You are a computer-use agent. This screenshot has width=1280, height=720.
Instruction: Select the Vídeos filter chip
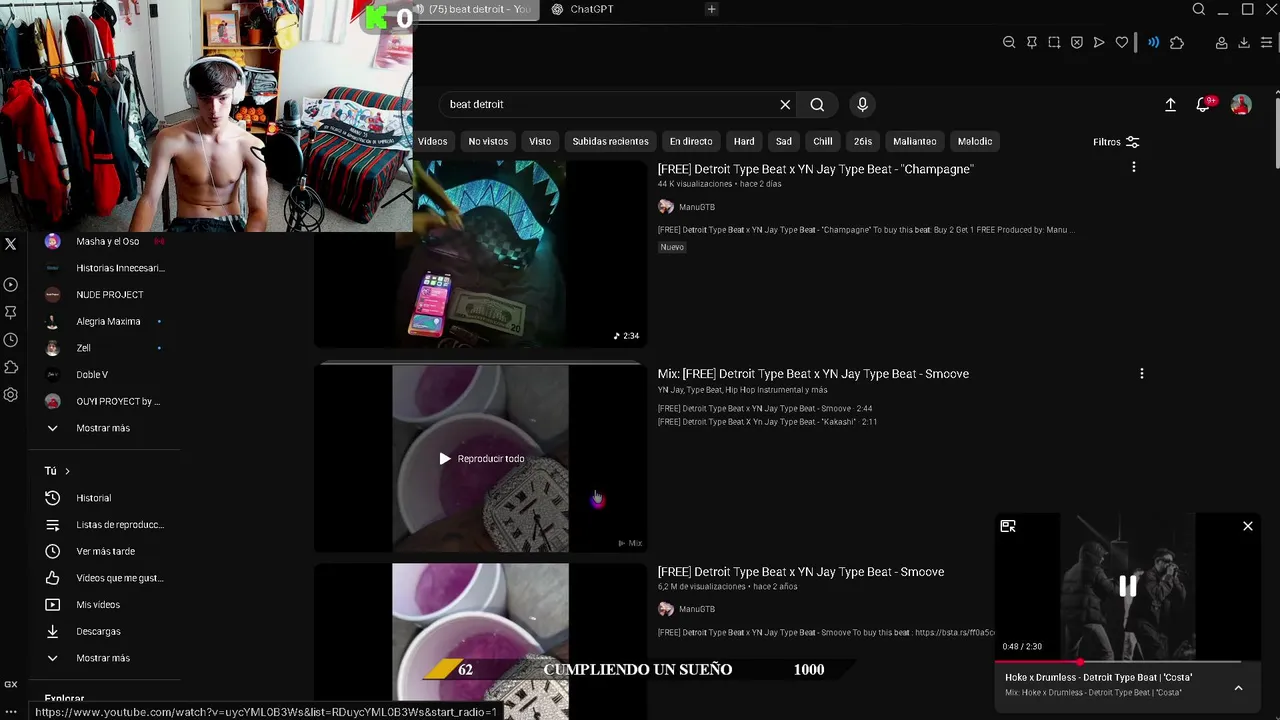433,141
